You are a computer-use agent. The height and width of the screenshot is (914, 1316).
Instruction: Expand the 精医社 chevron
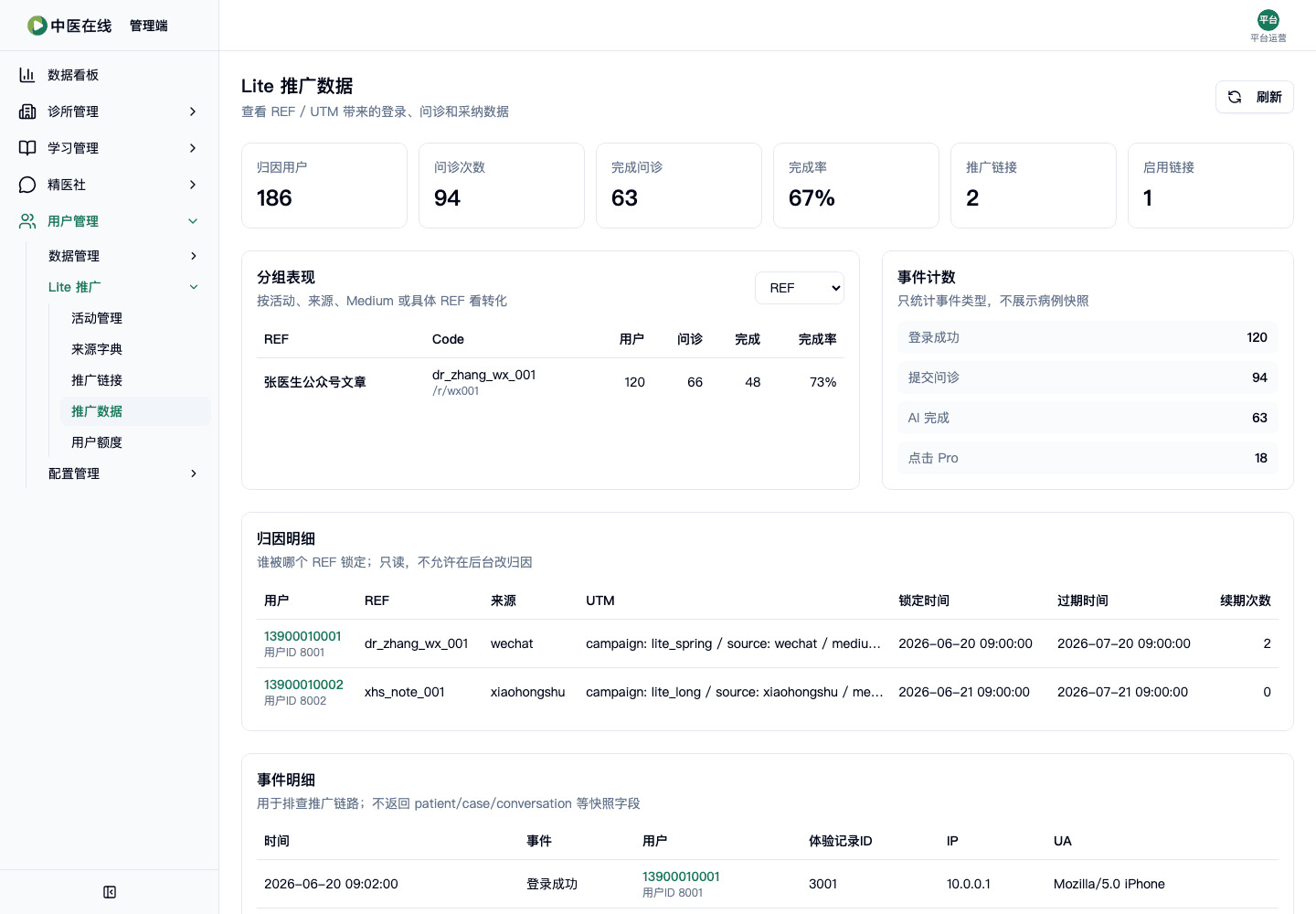point(193,185)
